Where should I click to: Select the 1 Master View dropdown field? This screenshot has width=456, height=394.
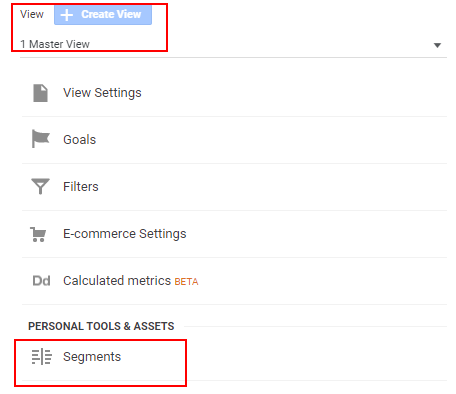pyautogui.click(x=233, y=44)
